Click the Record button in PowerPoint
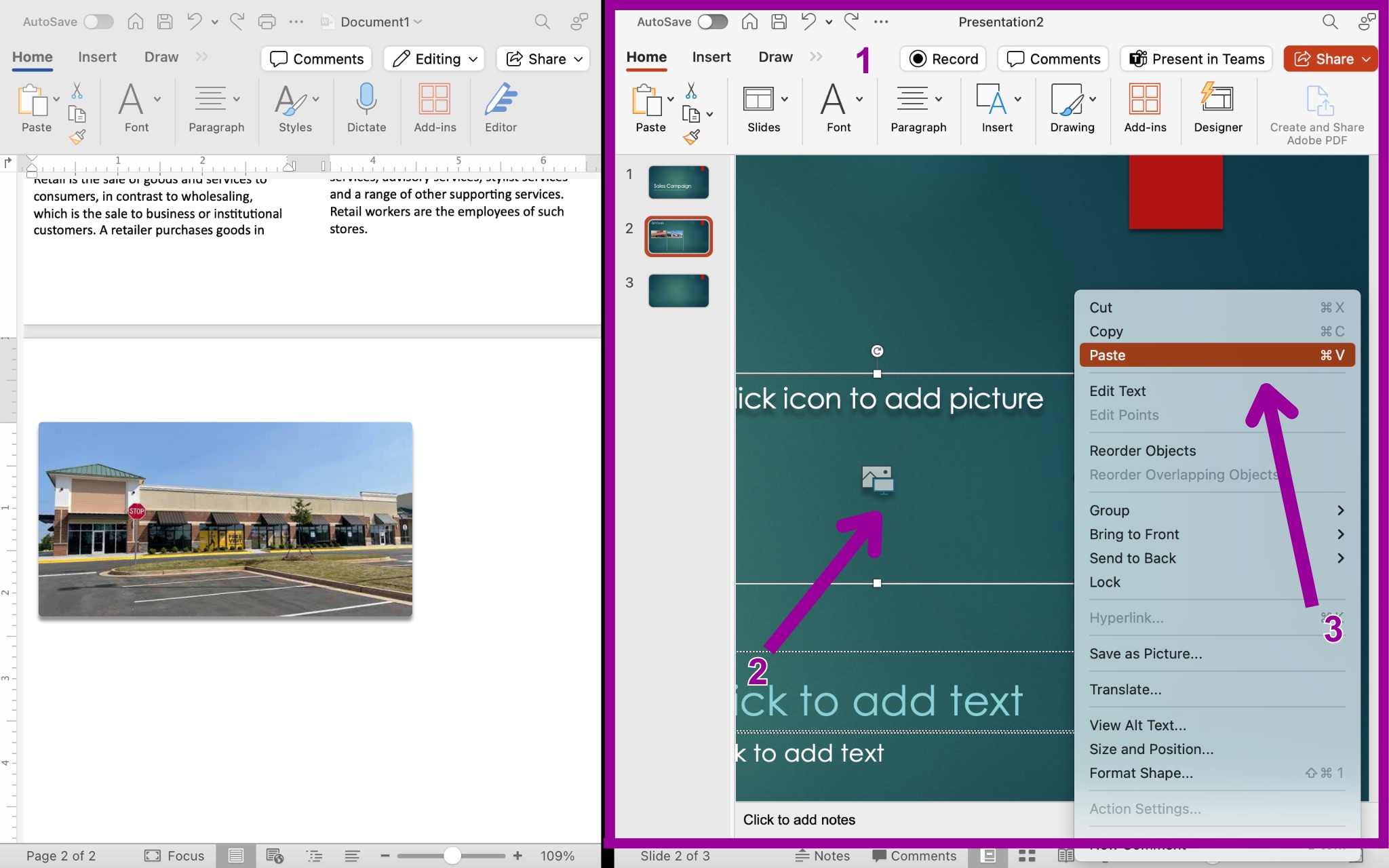1389x868 pixels. click(x=943, y=59)
